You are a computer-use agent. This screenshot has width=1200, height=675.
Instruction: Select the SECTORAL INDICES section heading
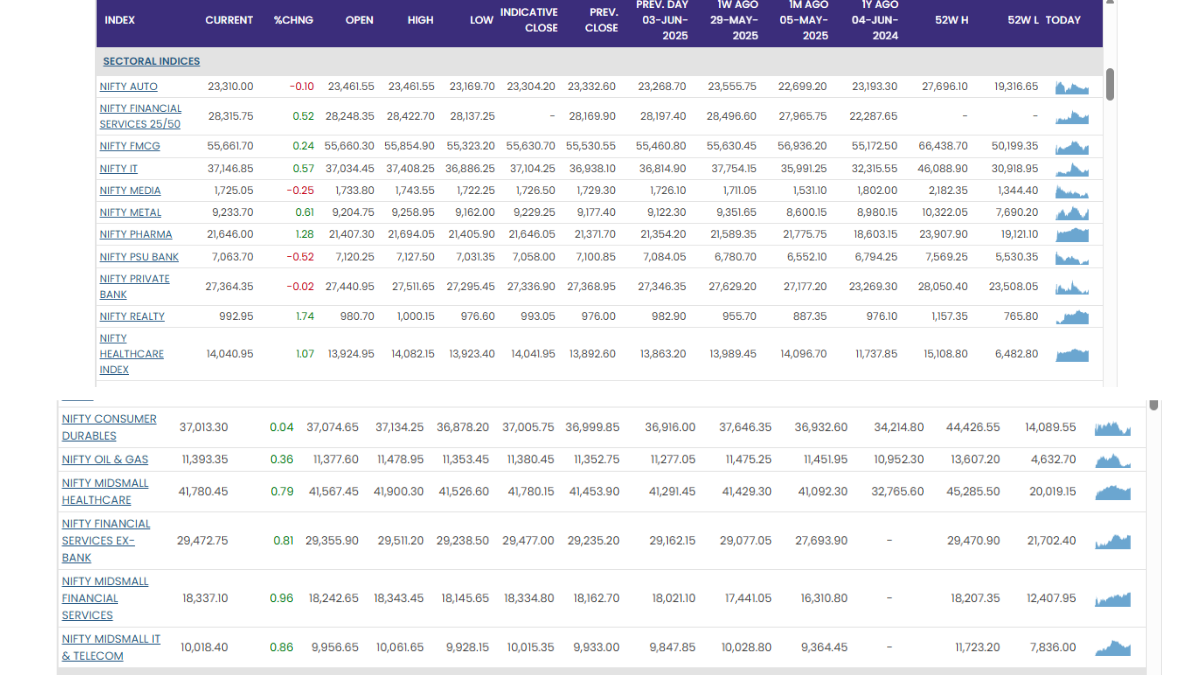pyautogui.click(x=151, y=62)
